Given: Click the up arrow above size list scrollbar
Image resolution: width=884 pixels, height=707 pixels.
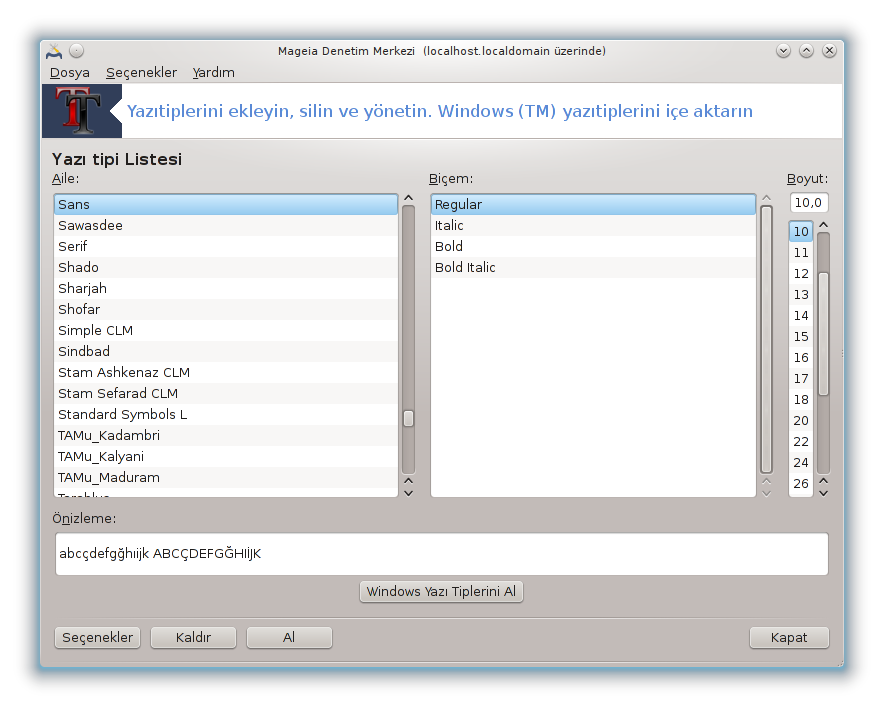Looking at the screenshot, I should pos(823,225).
